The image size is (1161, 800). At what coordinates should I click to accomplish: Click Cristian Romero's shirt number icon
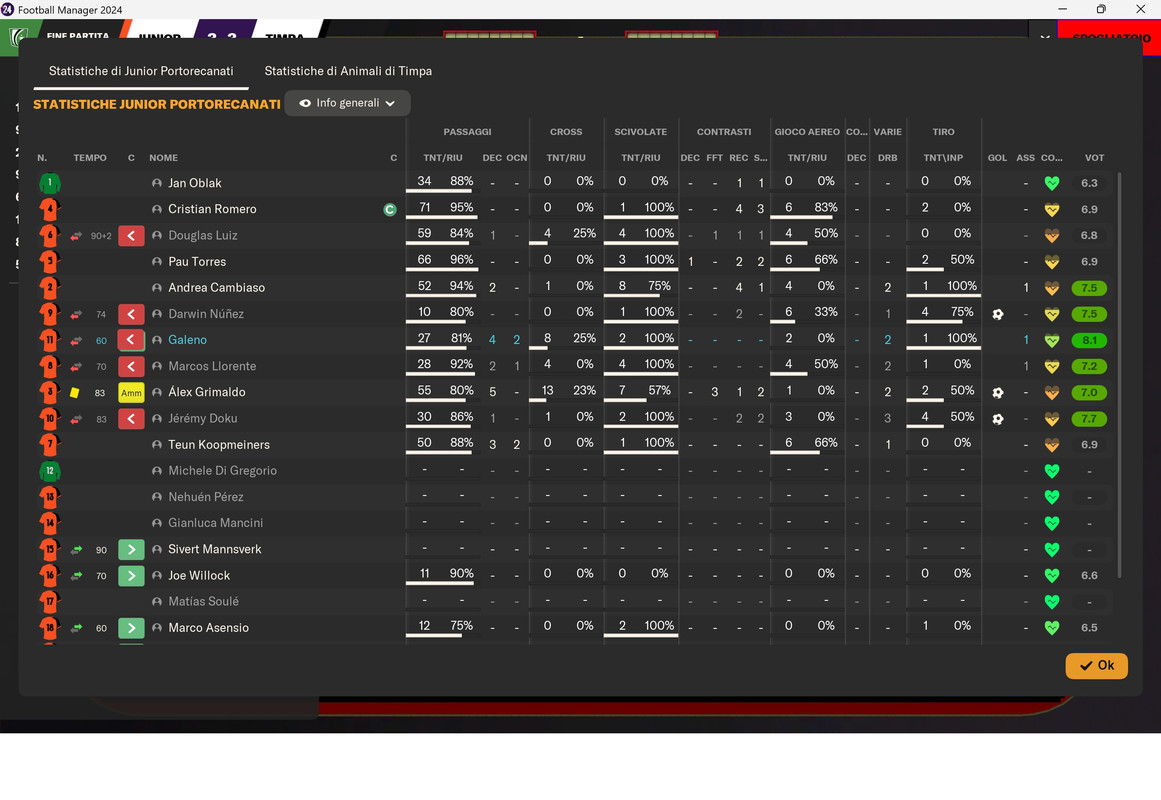pyautogui.click(x=50, y=209)
